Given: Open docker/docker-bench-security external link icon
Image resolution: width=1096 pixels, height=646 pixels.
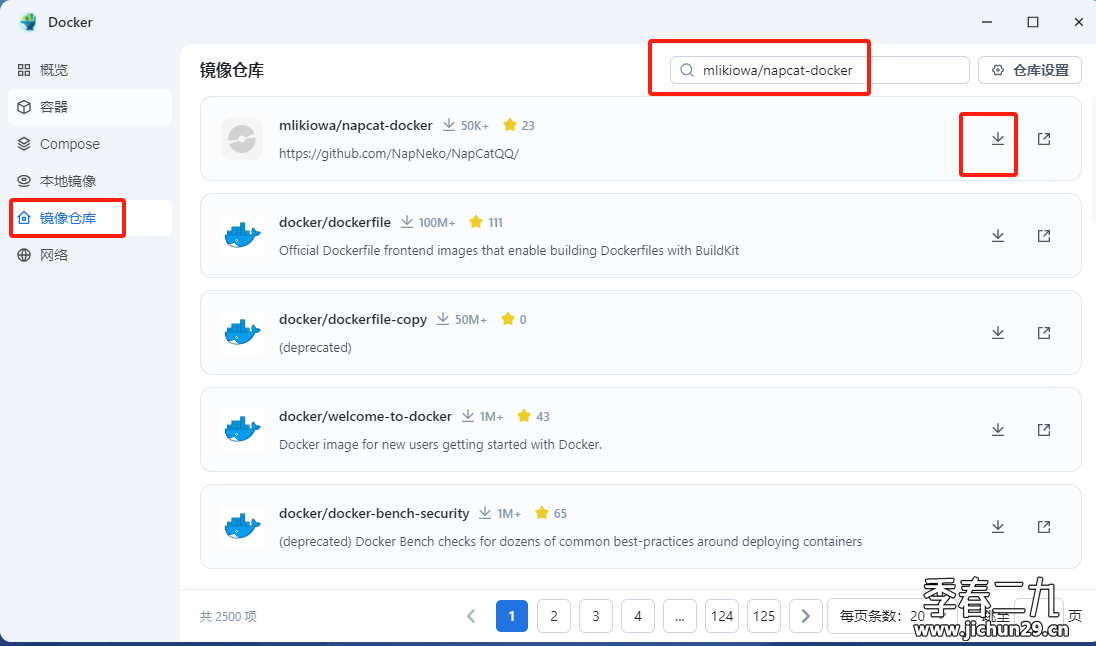Looking at the screenshot, I should (1044, 527).
